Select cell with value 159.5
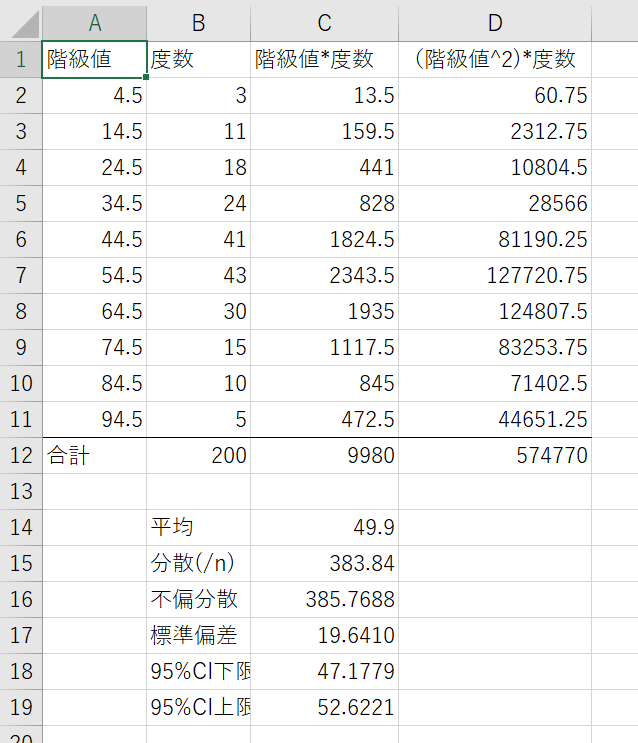The width and height of the screenshot is (638, 743). point(324,131)
